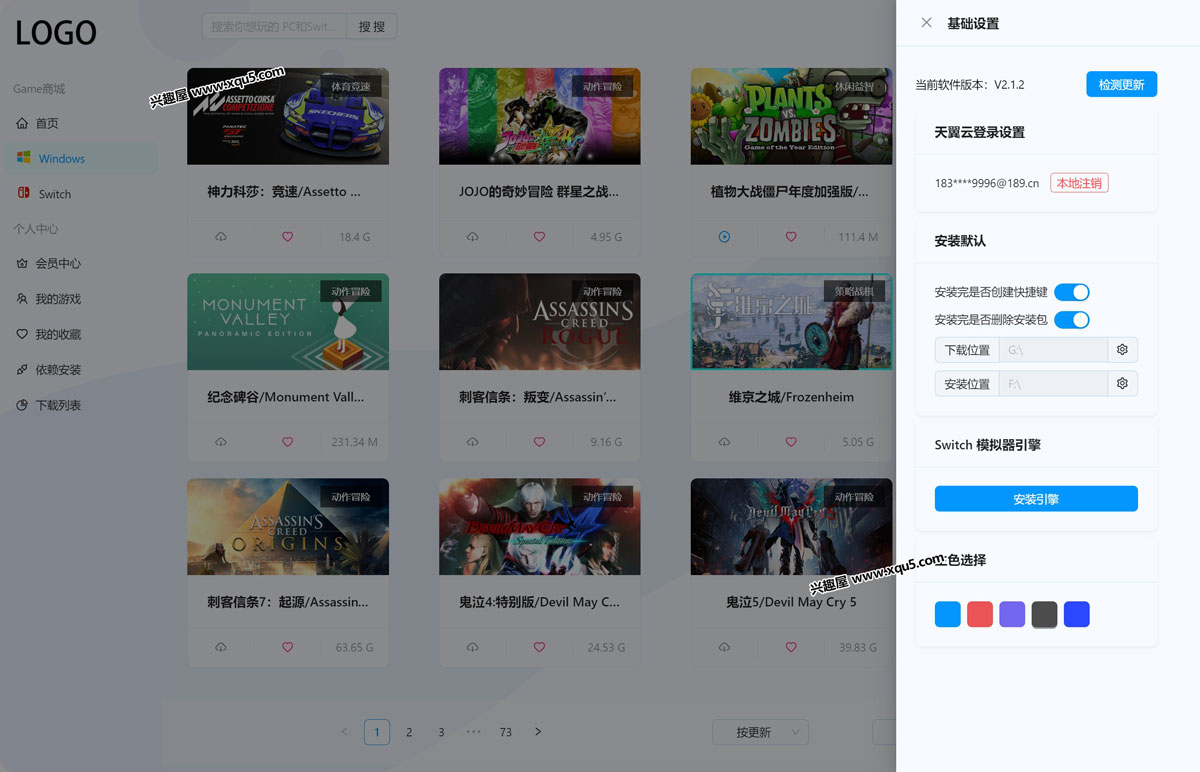1200x772 pixels.
Task: Click download icon for 鬼泣4:特别版
Action: 473,647
